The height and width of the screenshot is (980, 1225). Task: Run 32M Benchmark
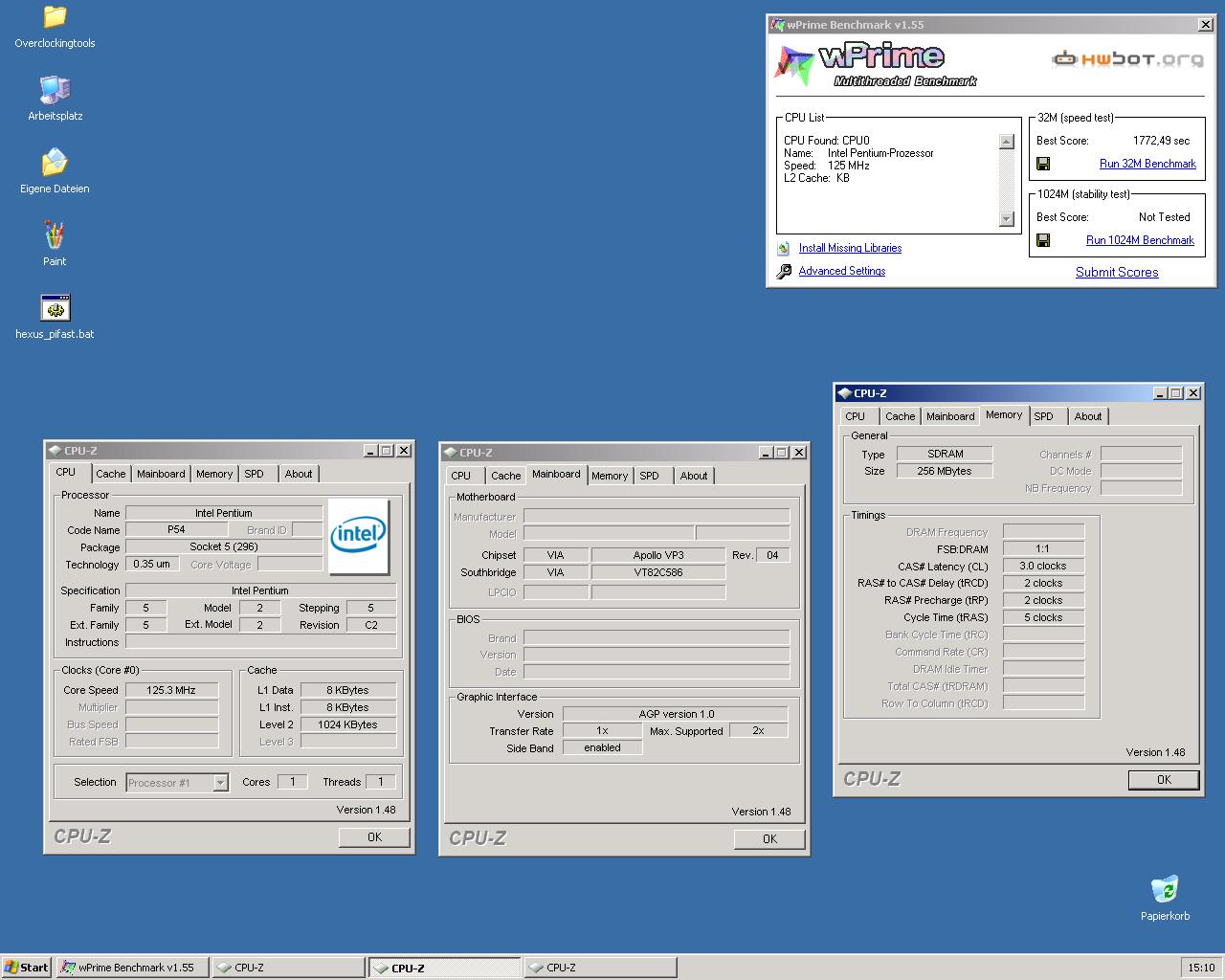click(x=1147, y=164)
